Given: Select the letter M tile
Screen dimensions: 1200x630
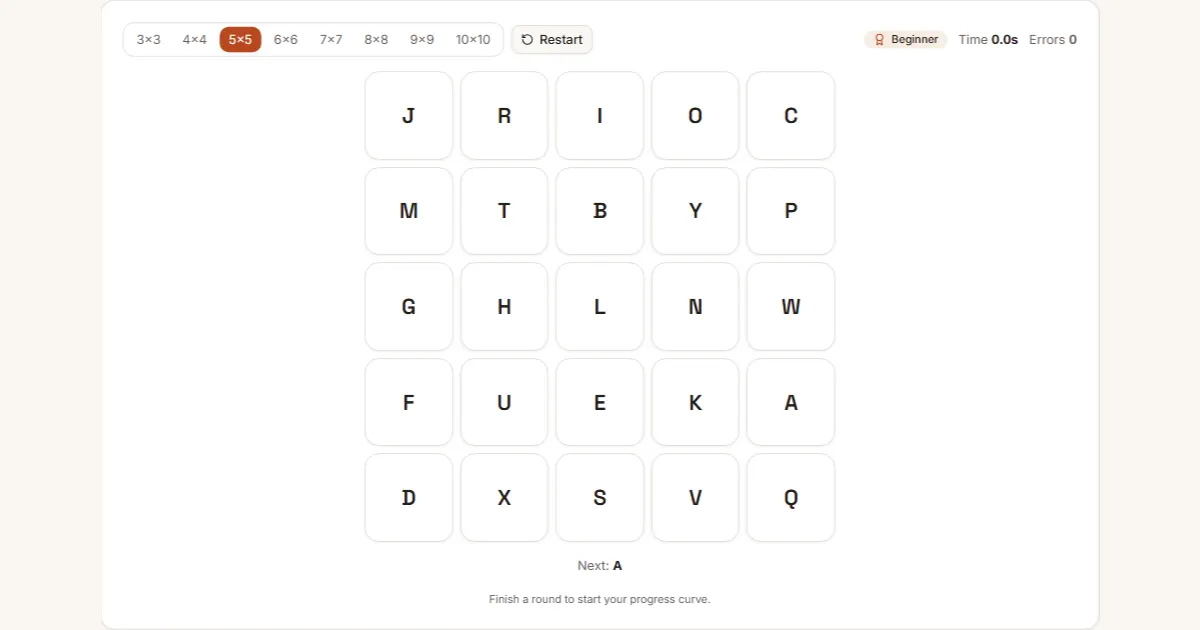Looking at the screenshot, I should [x=409, y=211].
